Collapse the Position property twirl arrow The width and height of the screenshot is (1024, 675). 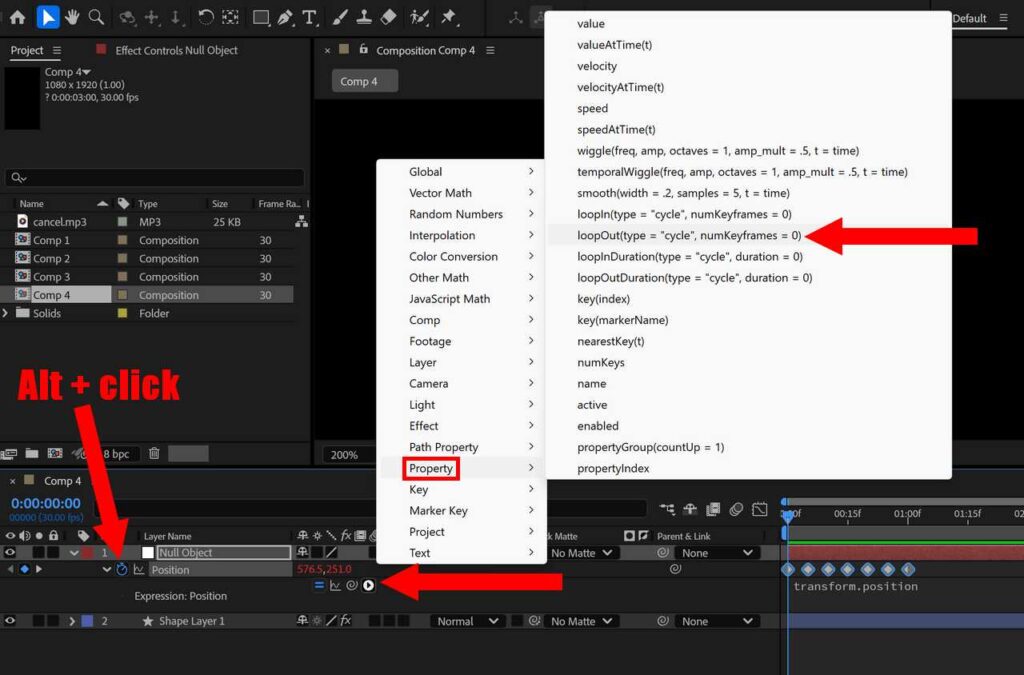pyautogui.click(x=106, y=569)
